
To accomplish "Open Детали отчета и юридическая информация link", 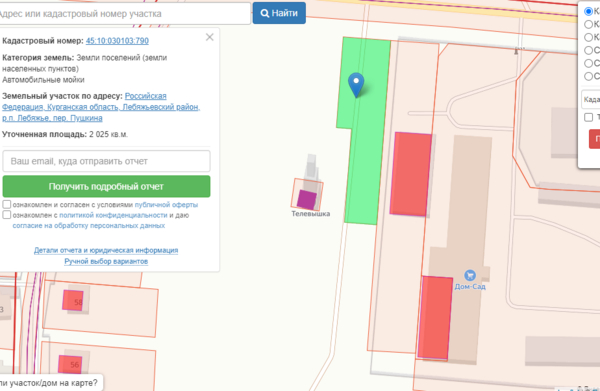I will [106, 250].
